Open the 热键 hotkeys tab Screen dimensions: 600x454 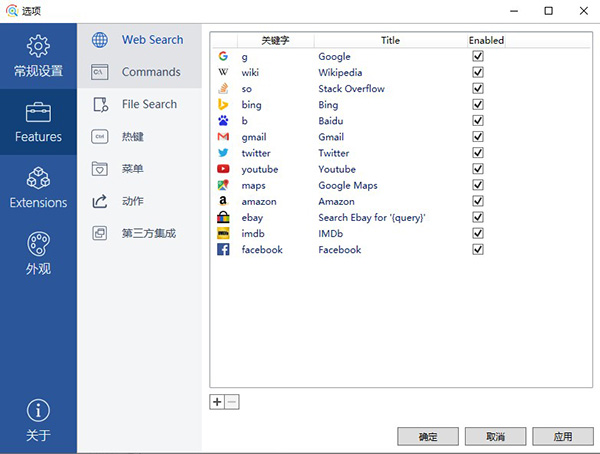point(133,136)
